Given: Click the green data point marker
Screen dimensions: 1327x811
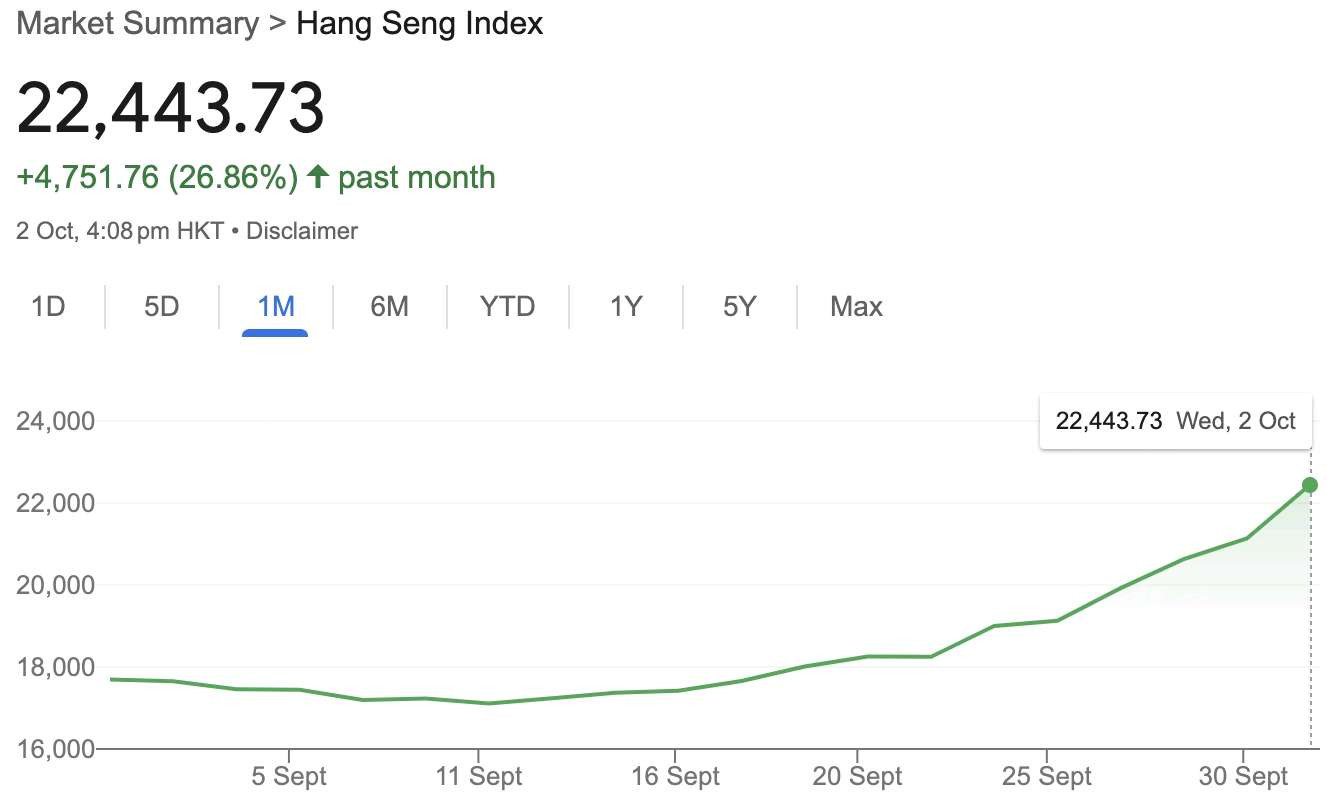Looking at the screenshot, I should coord(1310,485).
